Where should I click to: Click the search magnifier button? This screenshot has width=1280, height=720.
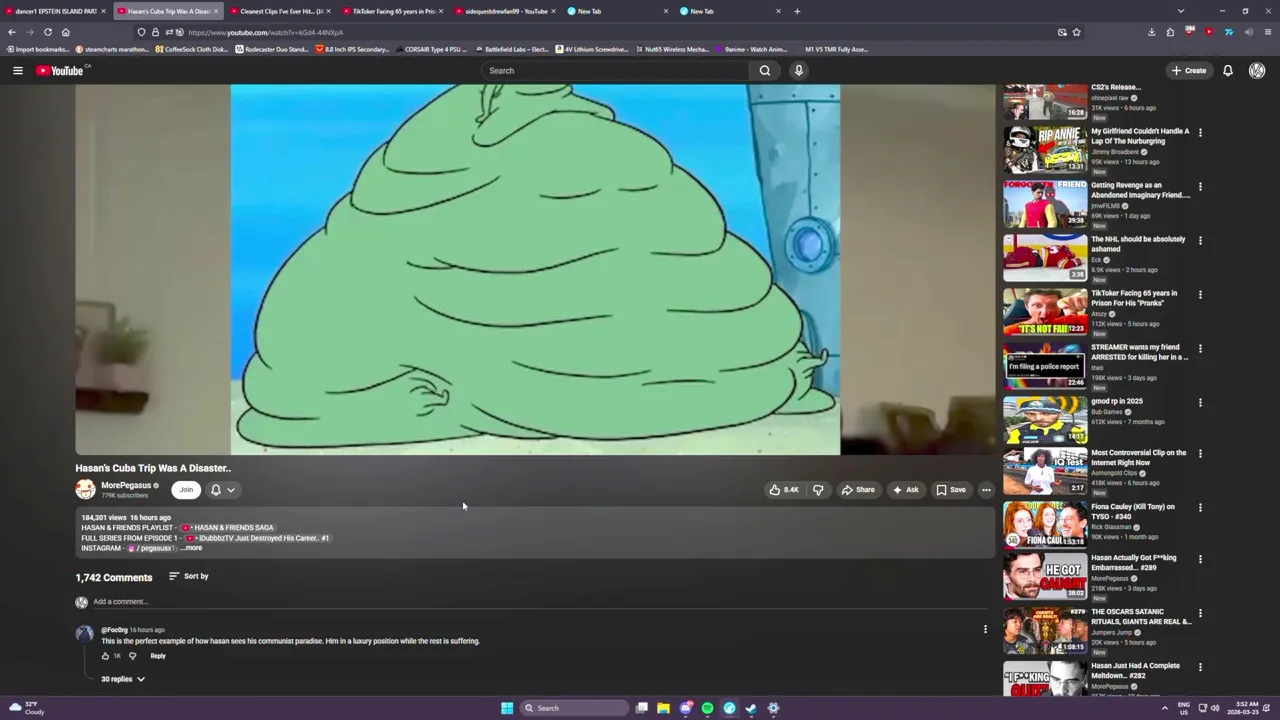tap(765, 70)
